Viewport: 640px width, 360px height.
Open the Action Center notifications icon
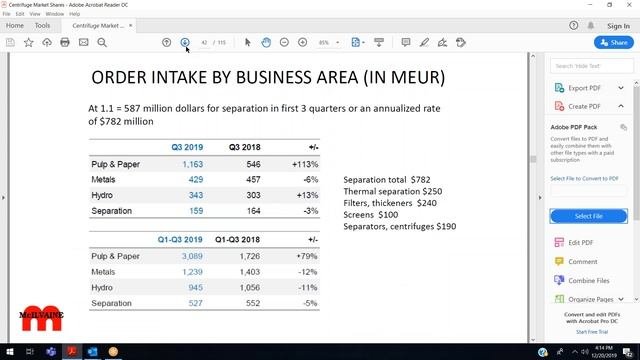coord(628,352)
